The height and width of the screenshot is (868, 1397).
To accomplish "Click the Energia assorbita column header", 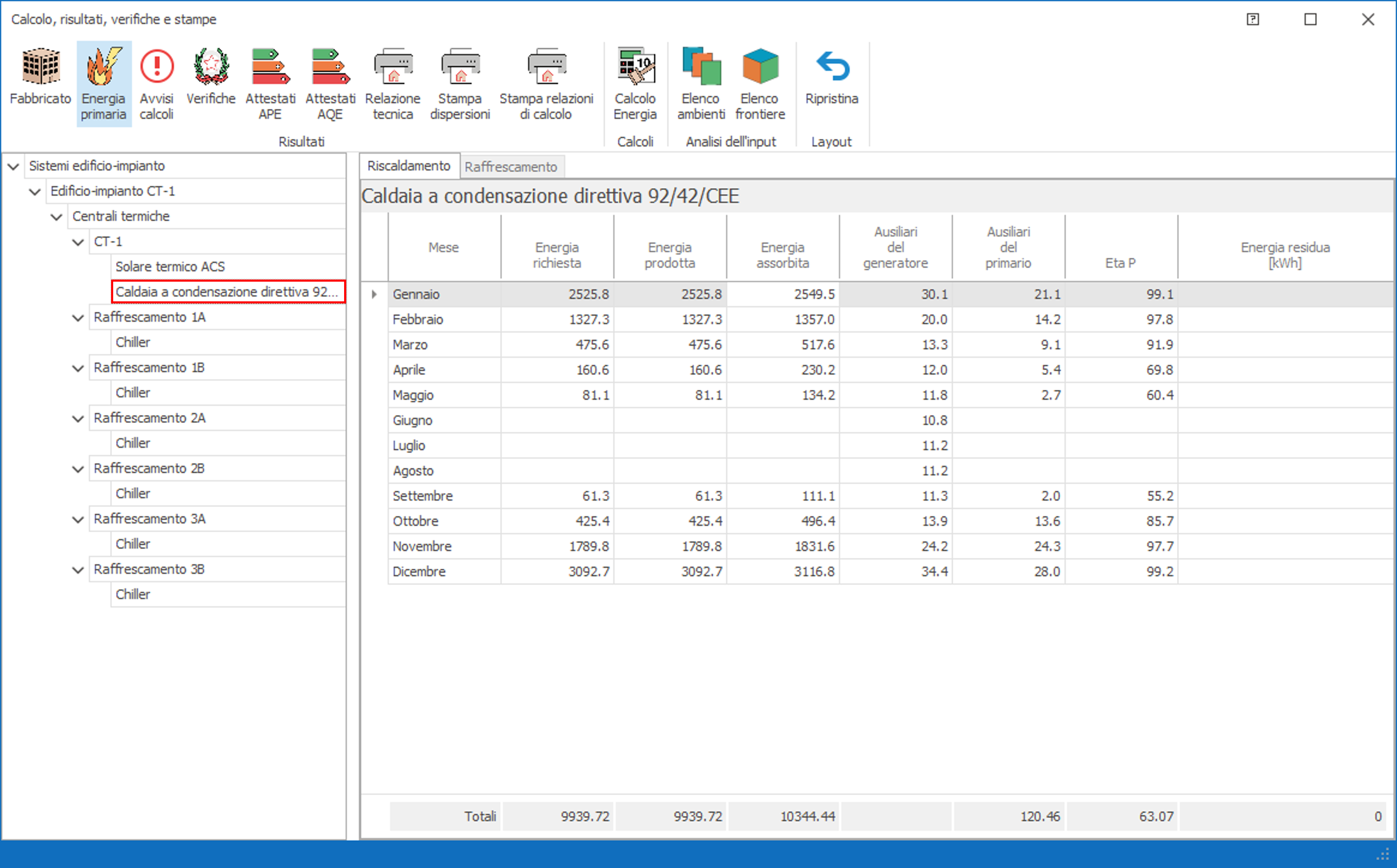I will (782, 255).
